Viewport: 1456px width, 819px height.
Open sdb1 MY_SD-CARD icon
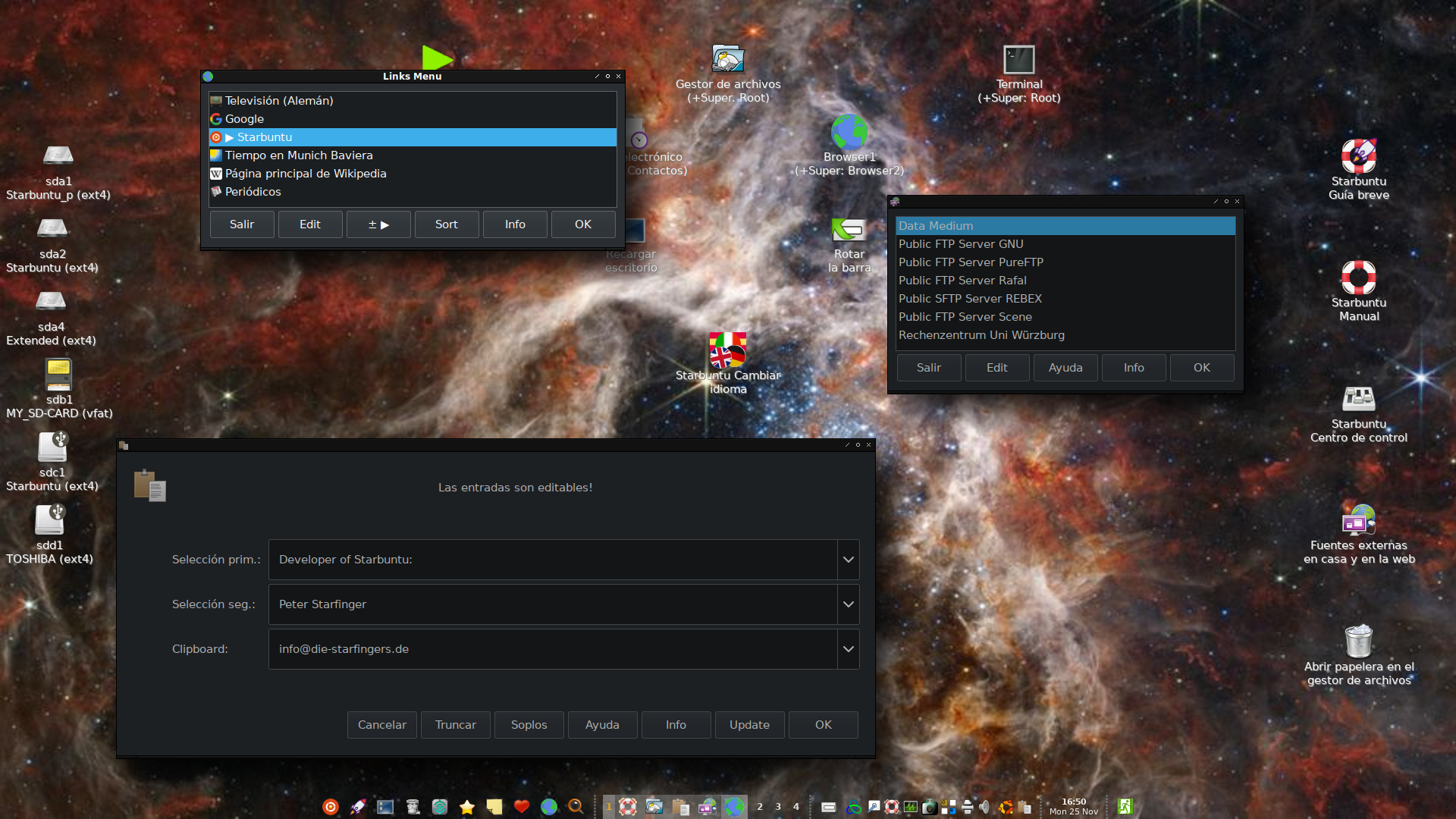pyautogui.click(x=58, y=375)
